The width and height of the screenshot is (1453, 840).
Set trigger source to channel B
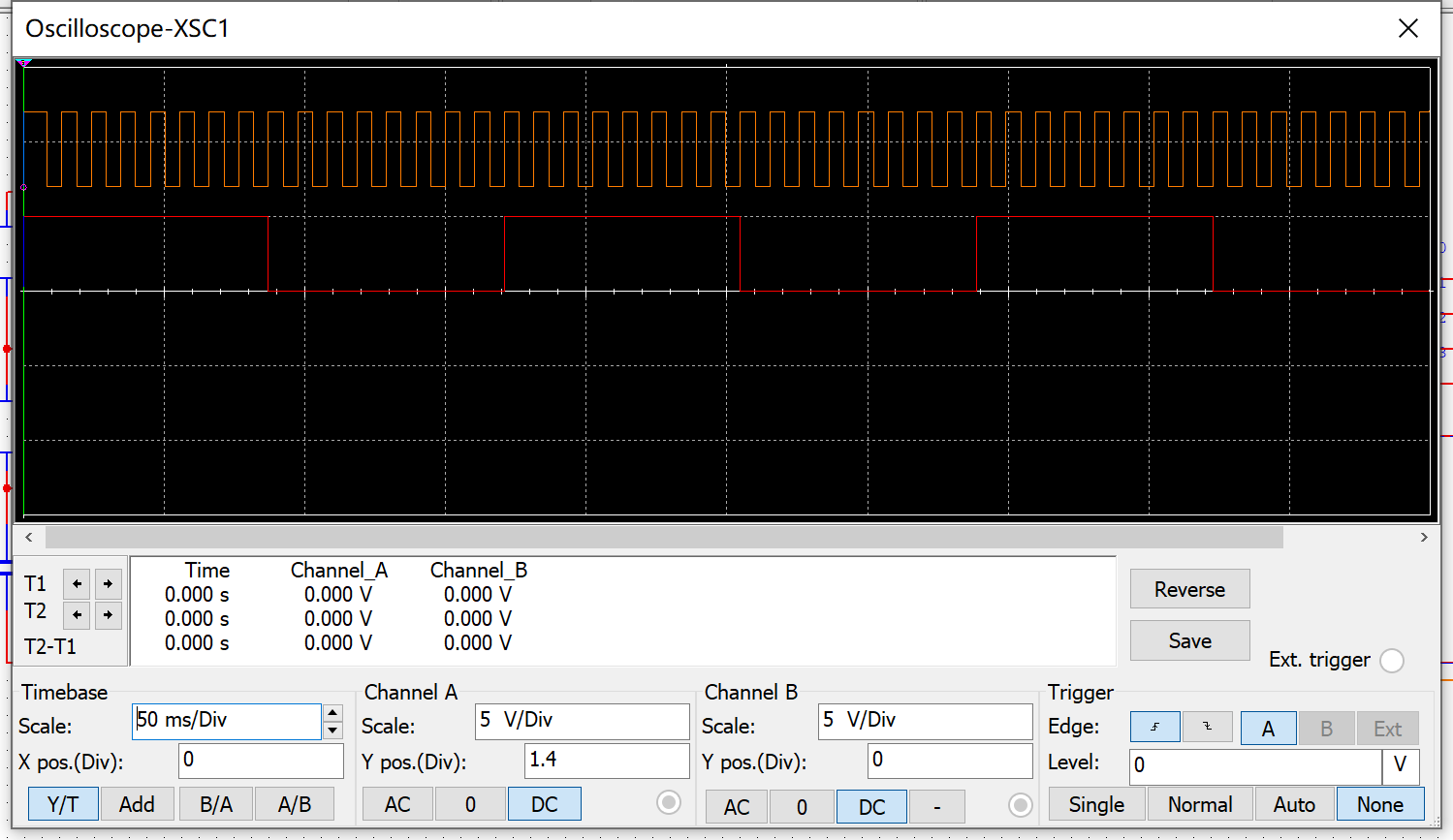coord(1327,729)
